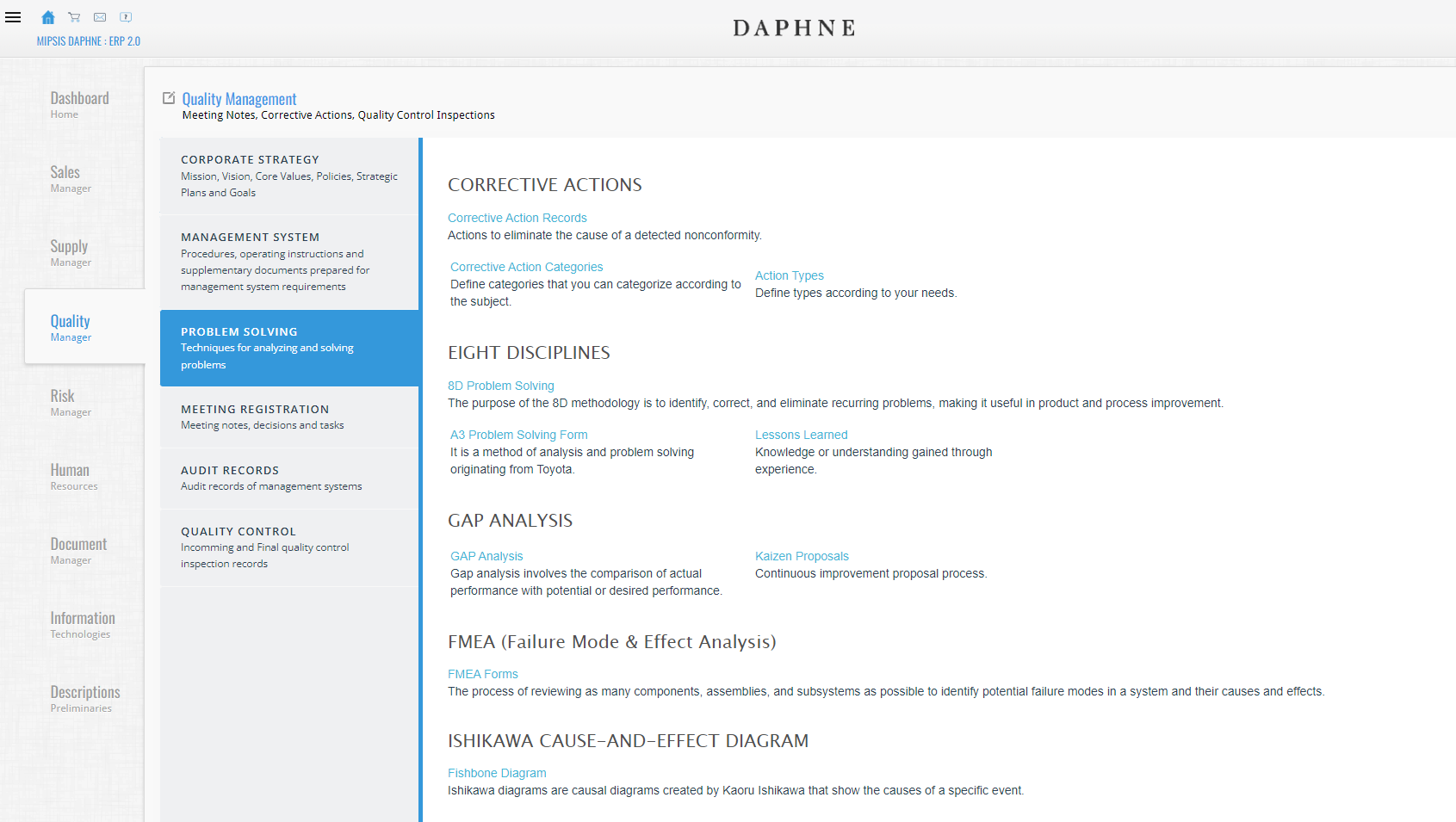The image size is (1456, 822).
Task: Select the Problem Solving section
Action: pyautogui.click(x=289, y=348)
